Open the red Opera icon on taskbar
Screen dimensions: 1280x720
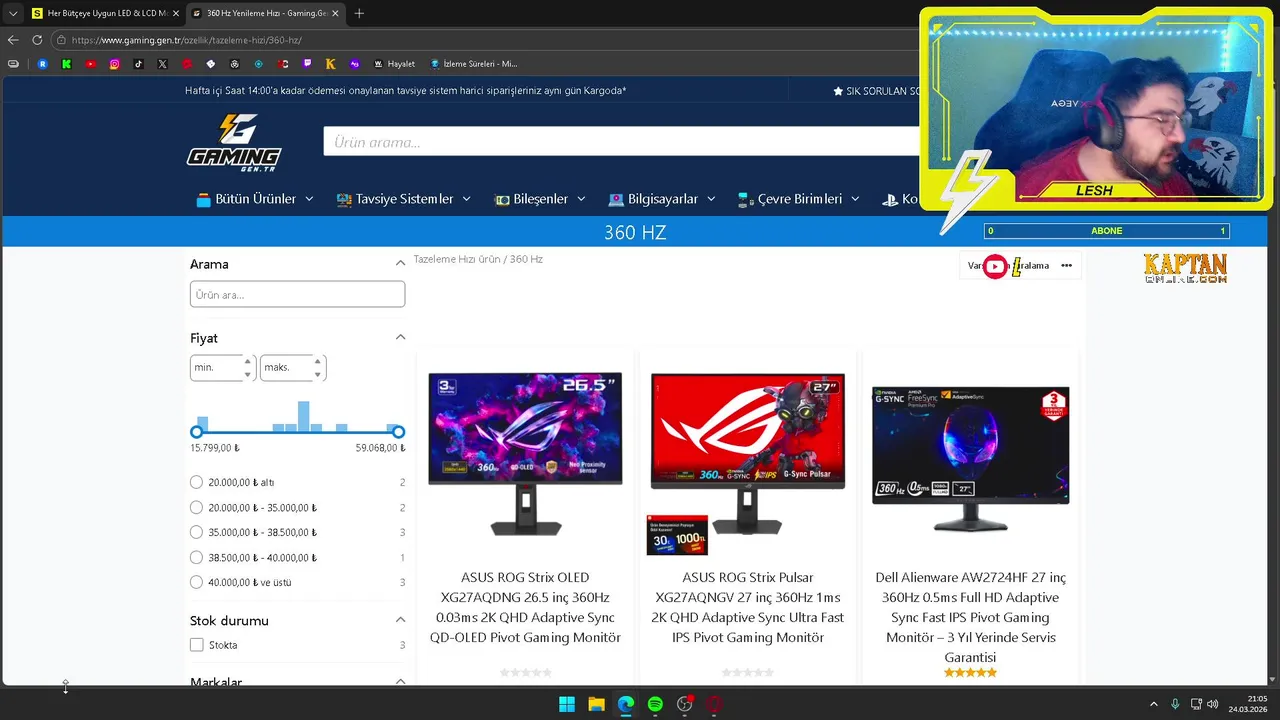coord(714,704)
